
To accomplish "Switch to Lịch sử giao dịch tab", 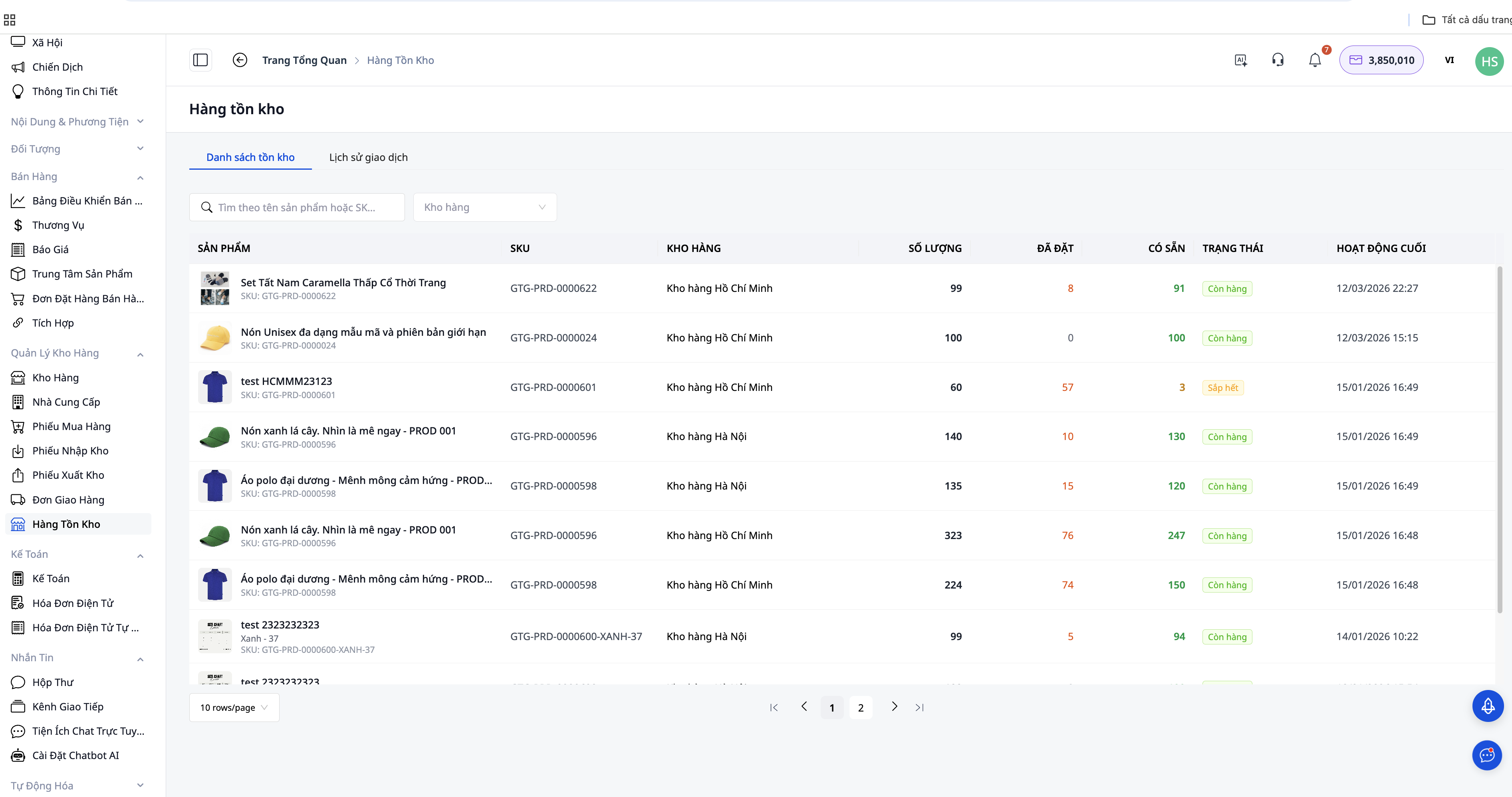I will pyautogui.click(x=368, y=157).
